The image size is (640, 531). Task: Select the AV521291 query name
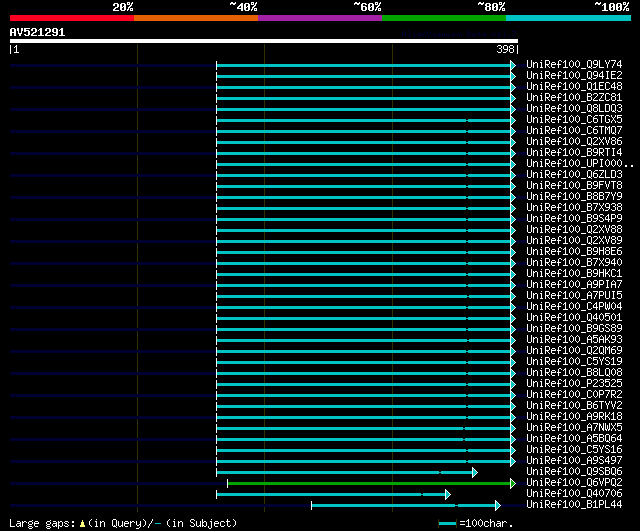point(37,32)
